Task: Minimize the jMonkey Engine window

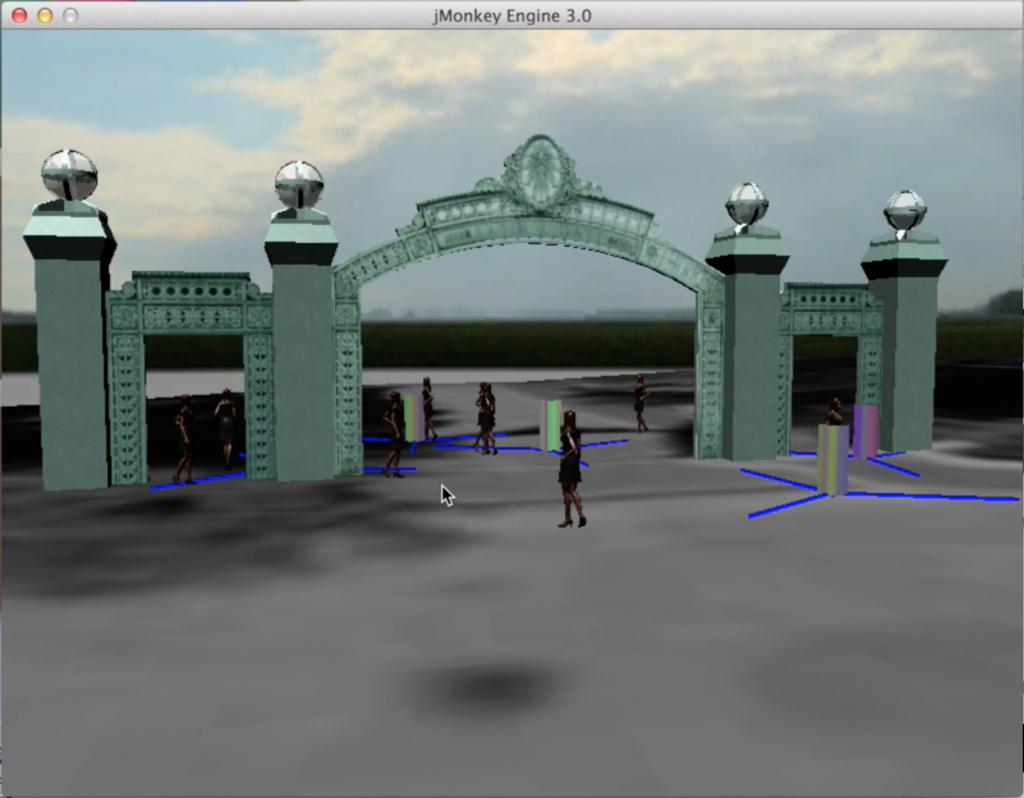Action: [x=45, y=15]
